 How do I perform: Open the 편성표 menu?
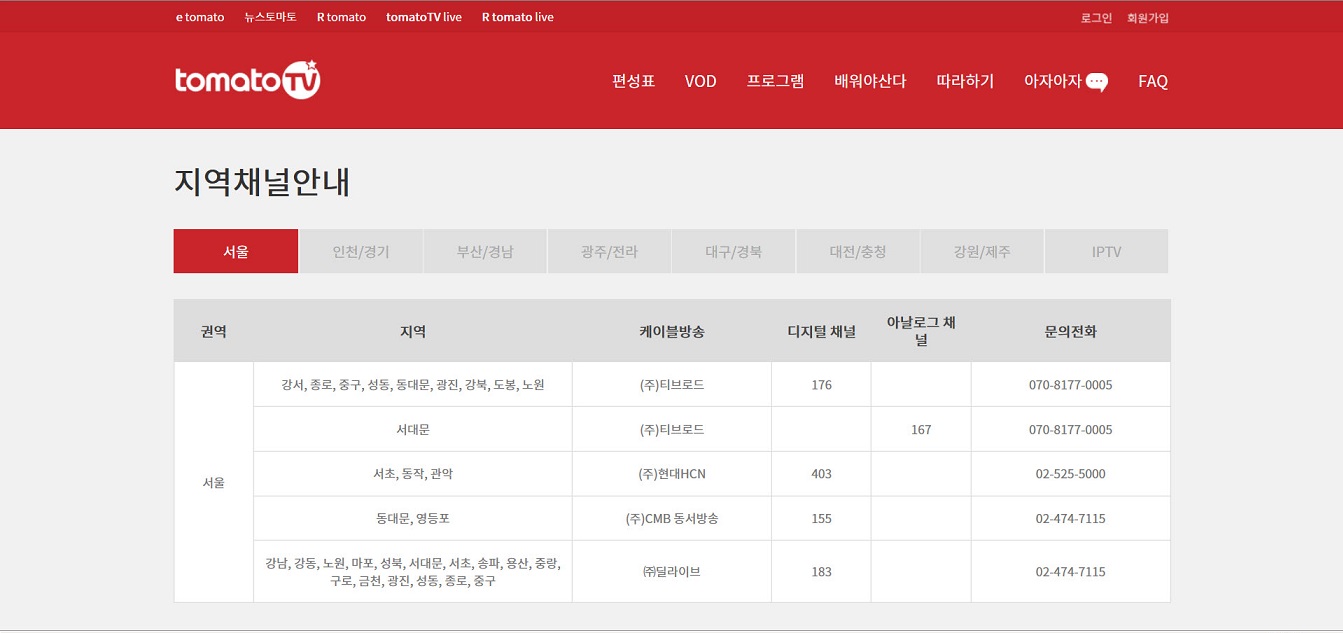pos(633,81)
